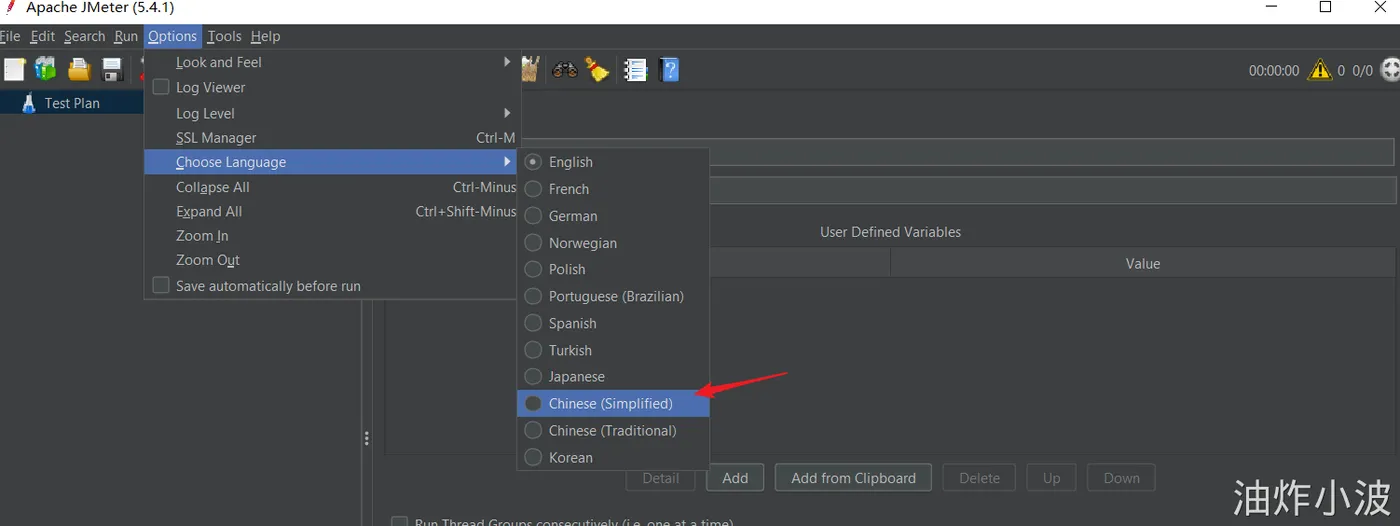Choose Korean language radio button
This screenshot has height=526, width=1400.
coord(533,458)
